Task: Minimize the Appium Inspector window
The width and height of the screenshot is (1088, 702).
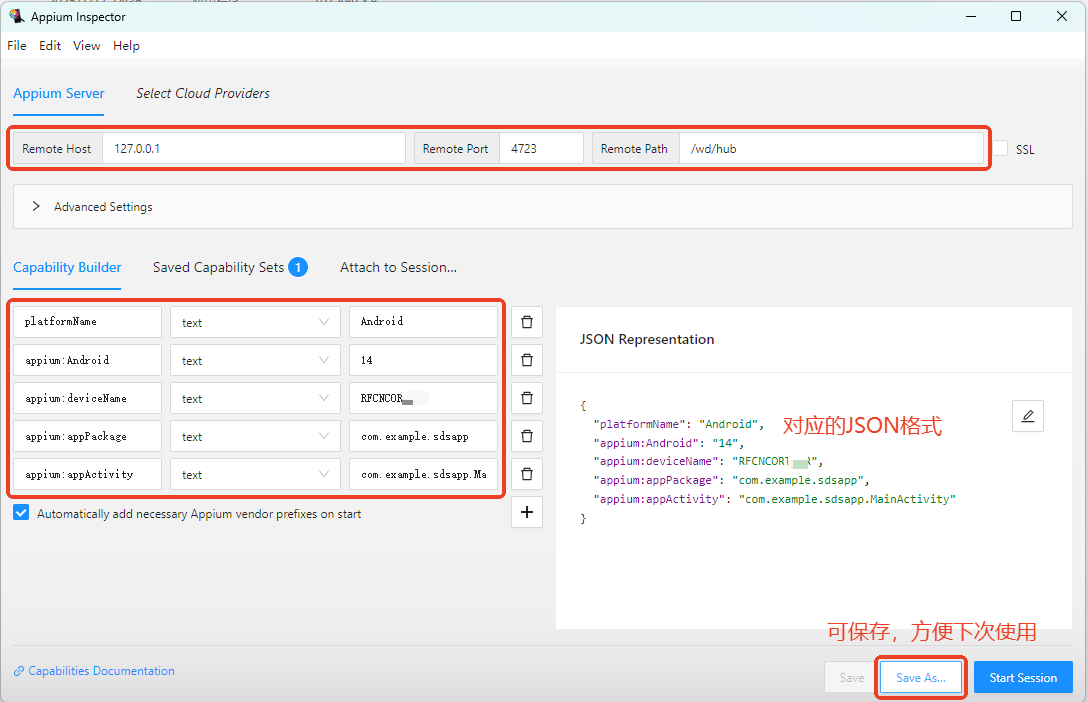Action: click(x=971, y=16)
